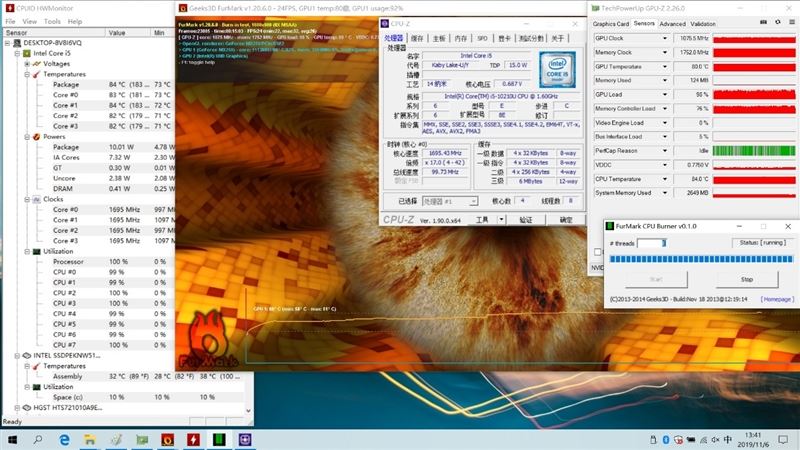This screenshot has height=450, width=800.
Task: Switch to the GPU-Z Graphics Card tab
Action: [x=611, y=24]
